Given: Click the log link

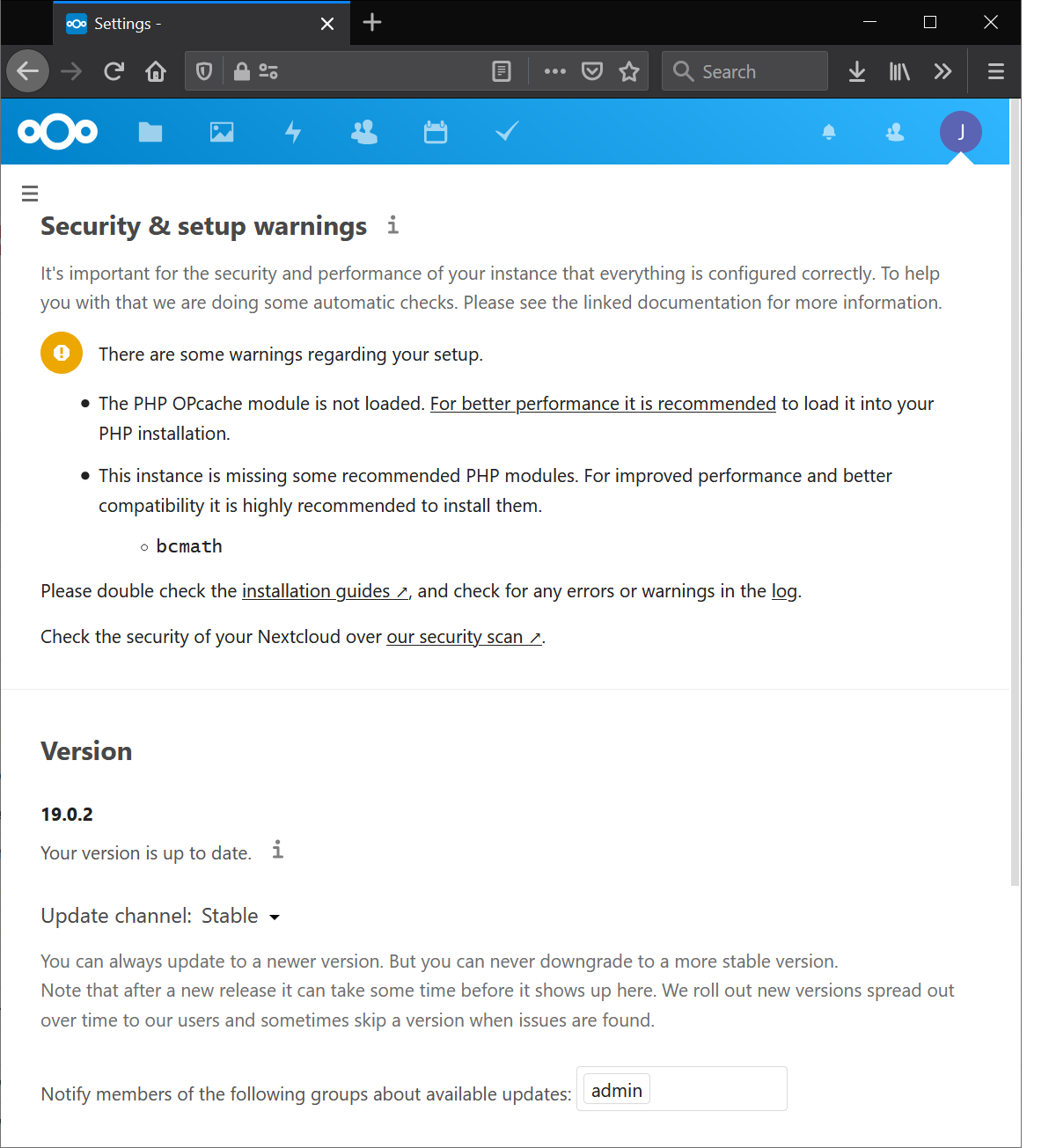Looking at the screenshot, I should tap(784, 591).
